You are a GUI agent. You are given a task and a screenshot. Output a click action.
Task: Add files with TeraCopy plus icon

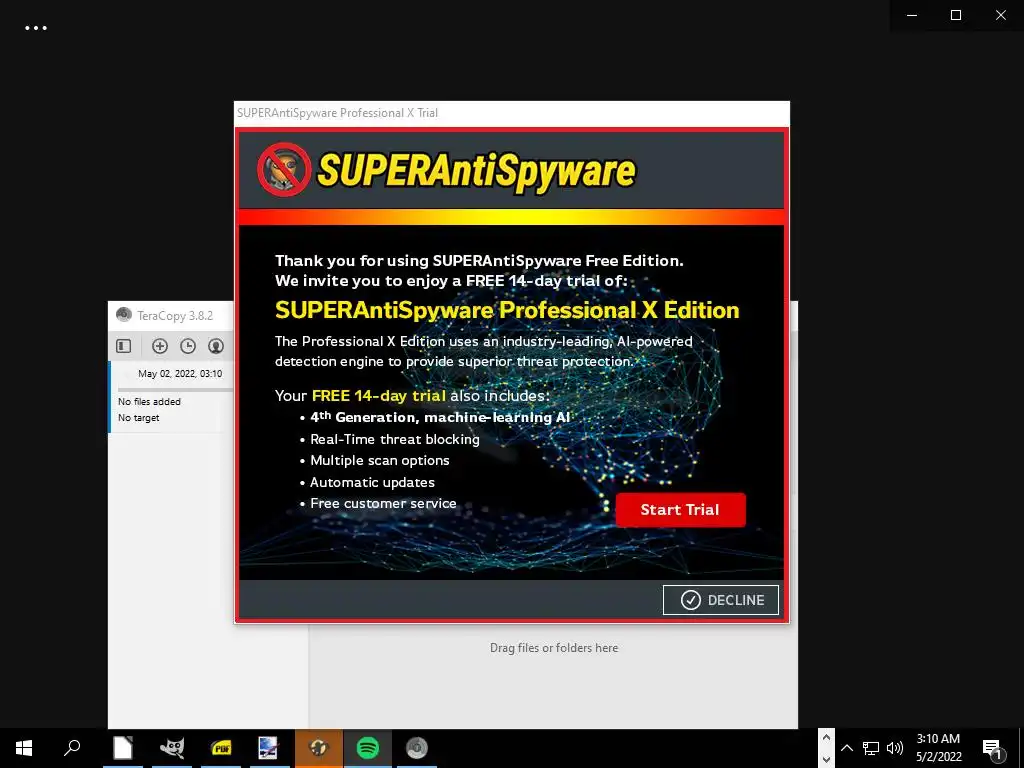coord(160,345)
